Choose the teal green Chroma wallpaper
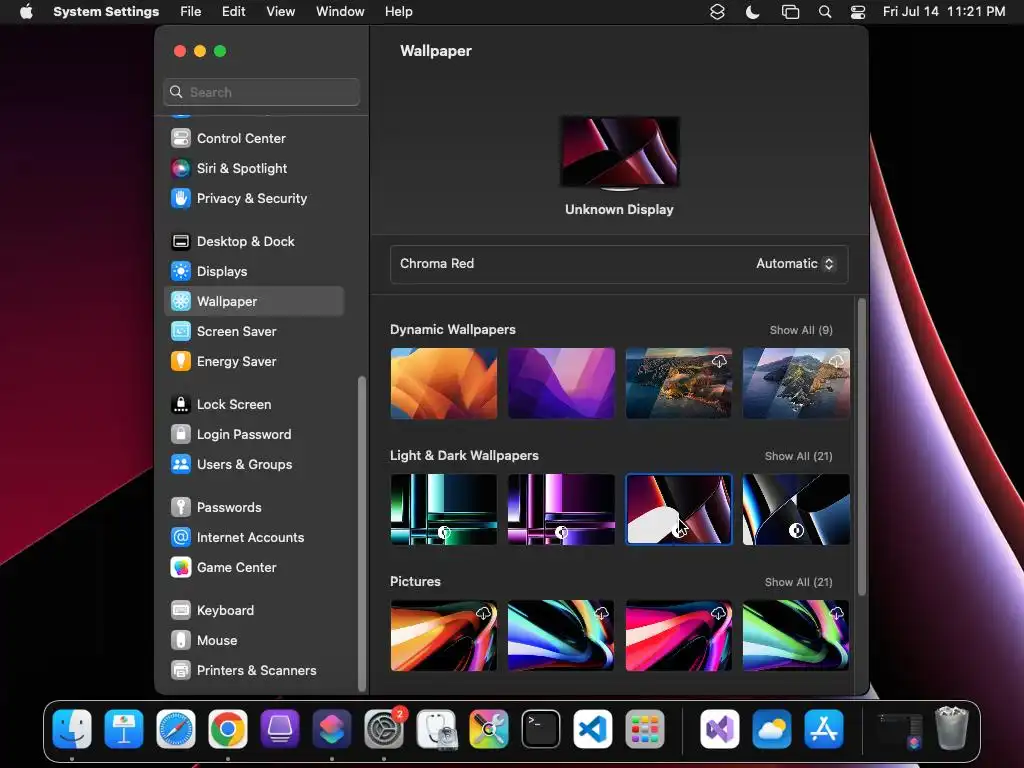The width and height of the screenshot is (1024, 768). point(443,509)
